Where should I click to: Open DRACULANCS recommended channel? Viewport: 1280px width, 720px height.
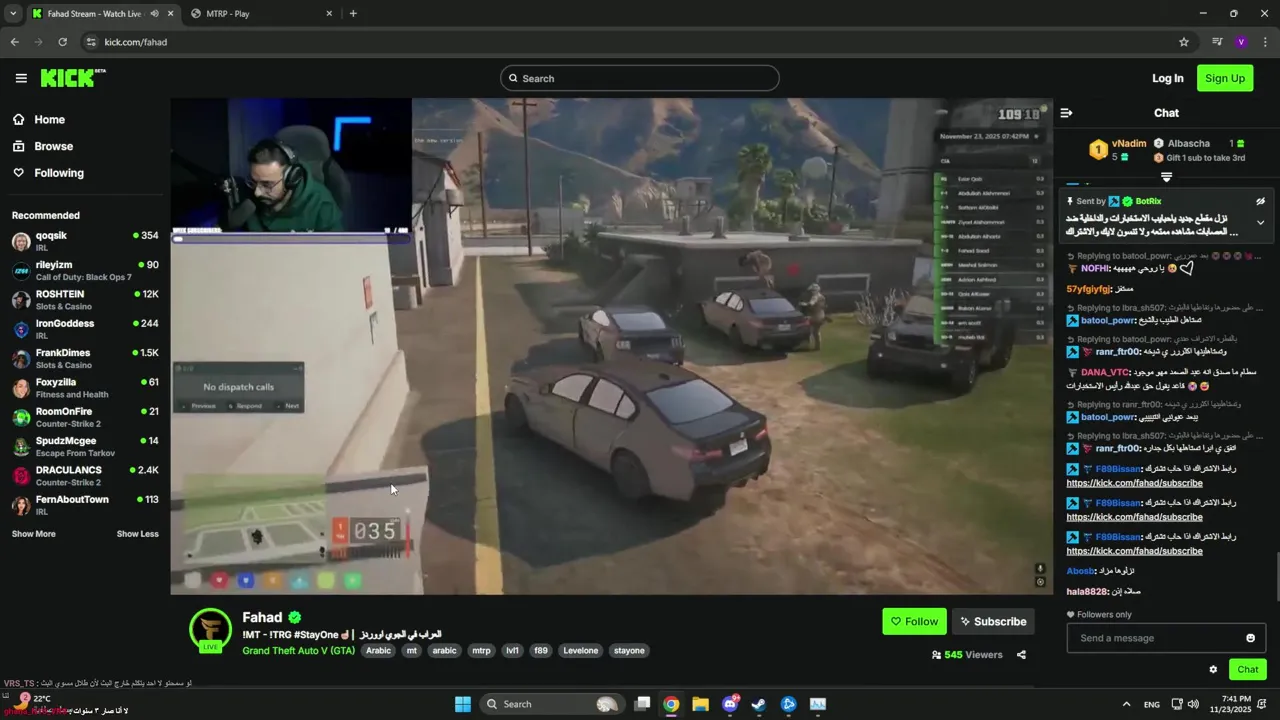pyautogui.click(x=85, y=475)
